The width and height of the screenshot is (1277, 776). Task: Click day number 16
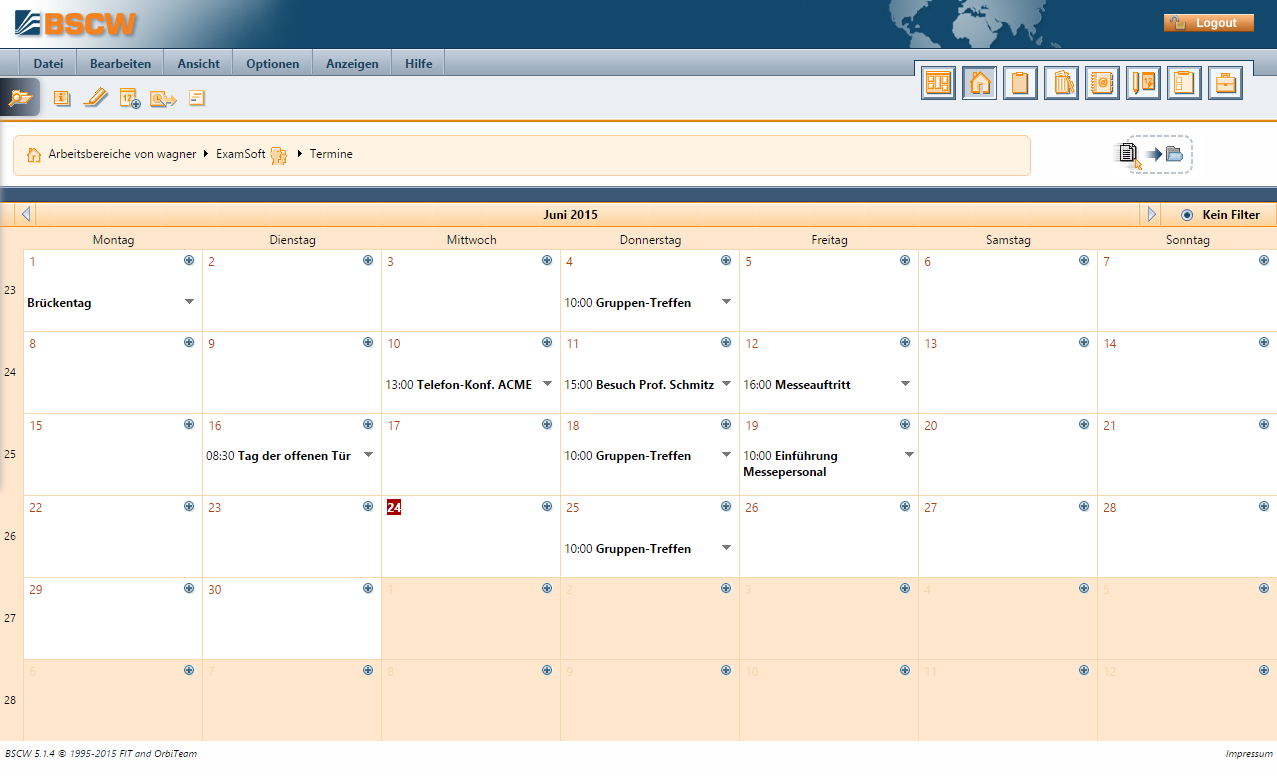[x=214, y=425]
